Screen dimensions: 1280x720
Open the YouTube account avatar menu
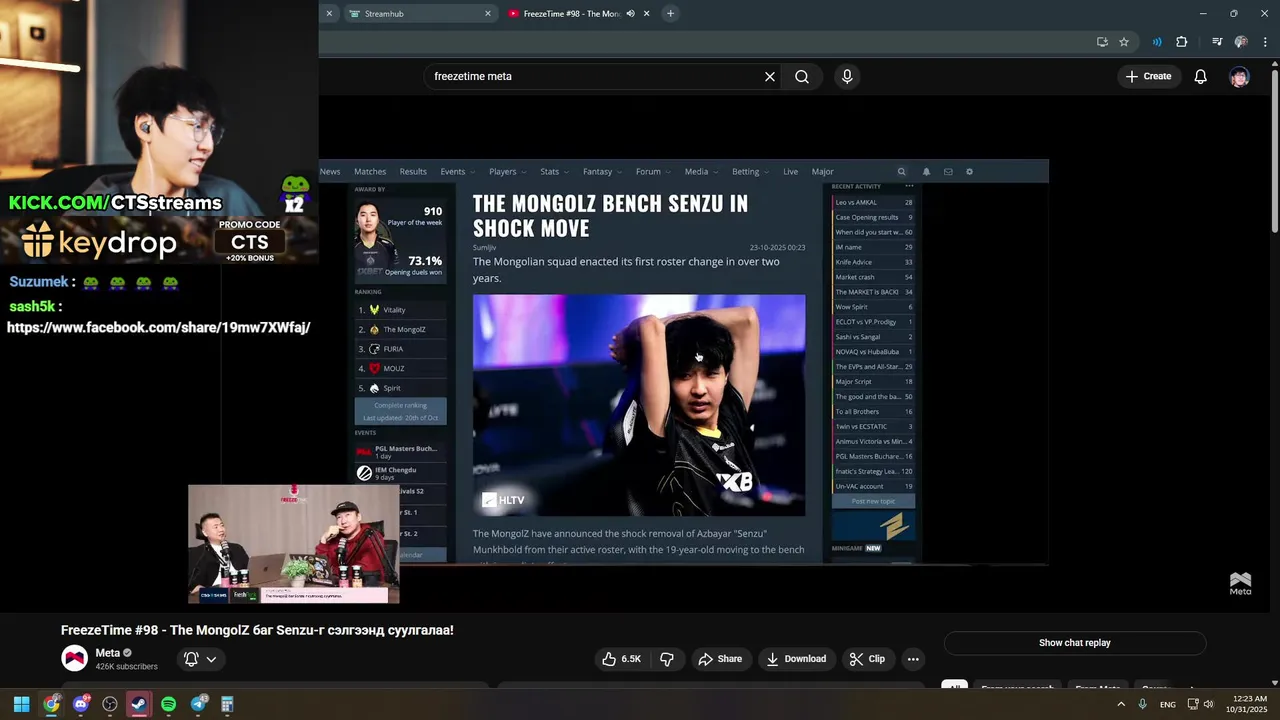[1240, 77]
